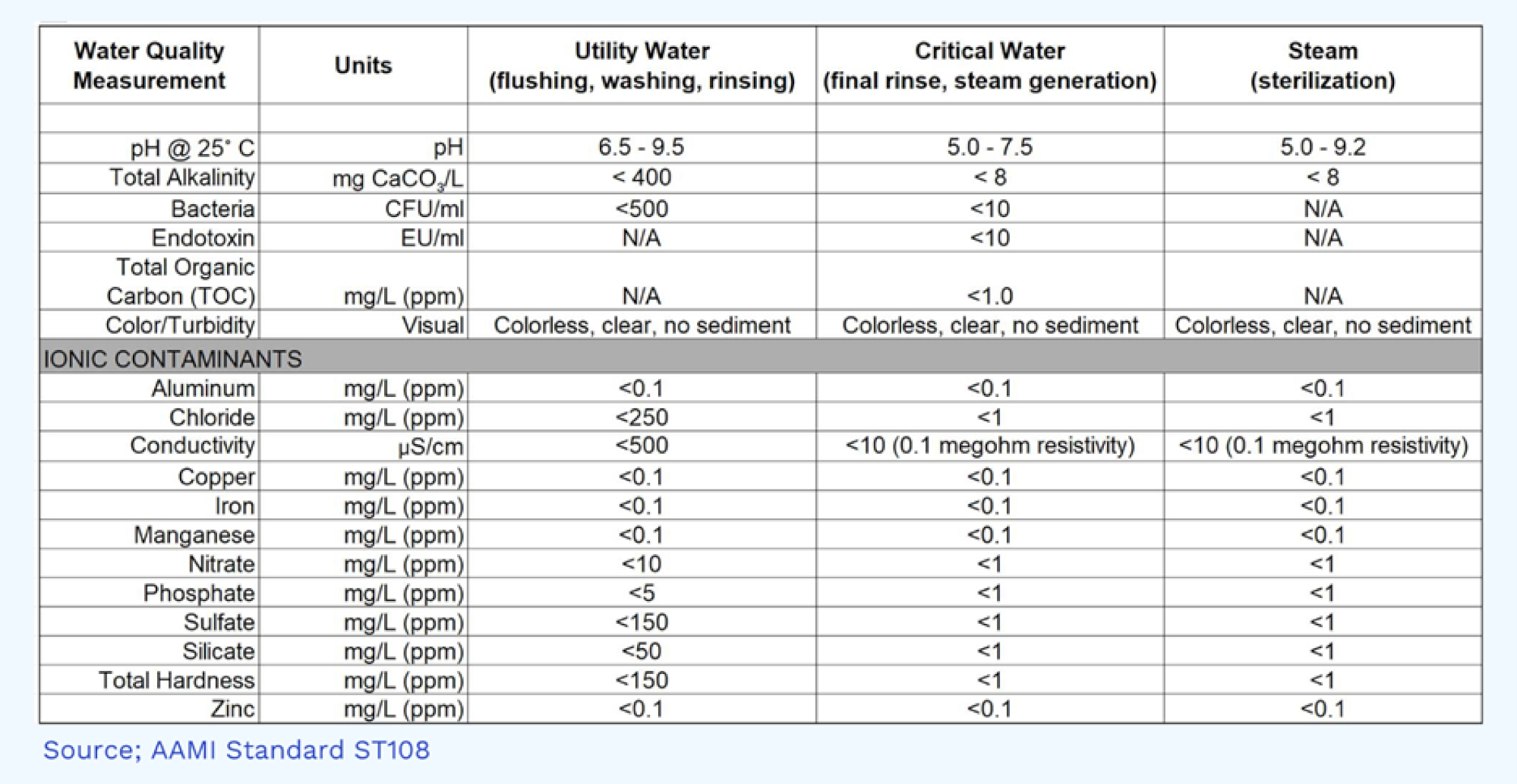
Task: Click the Total Alkalinity row label
Action: tap(181, 178)
